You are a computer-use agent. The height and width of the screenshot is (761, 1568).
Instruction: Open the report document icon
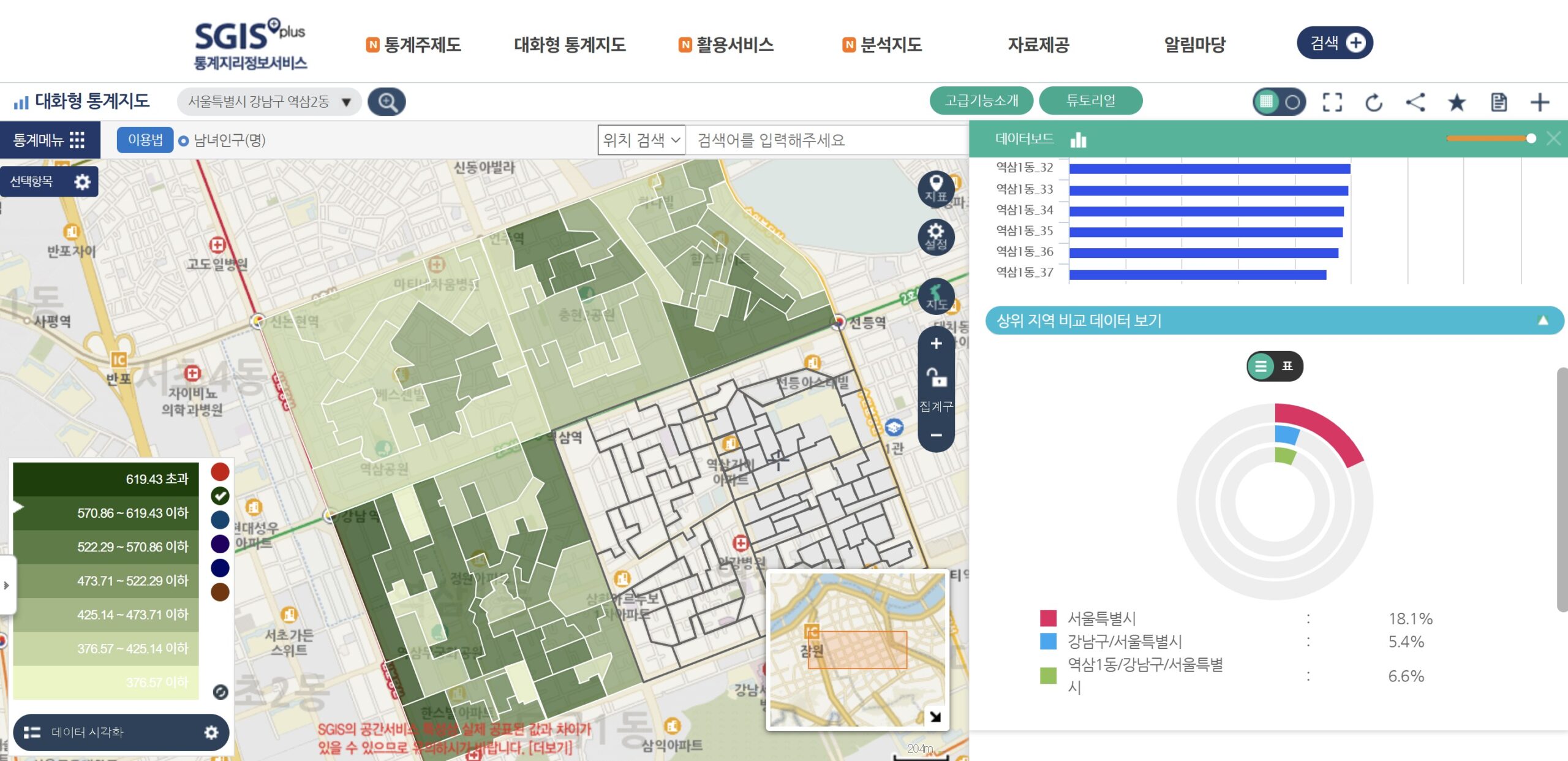coord(1499,102)
